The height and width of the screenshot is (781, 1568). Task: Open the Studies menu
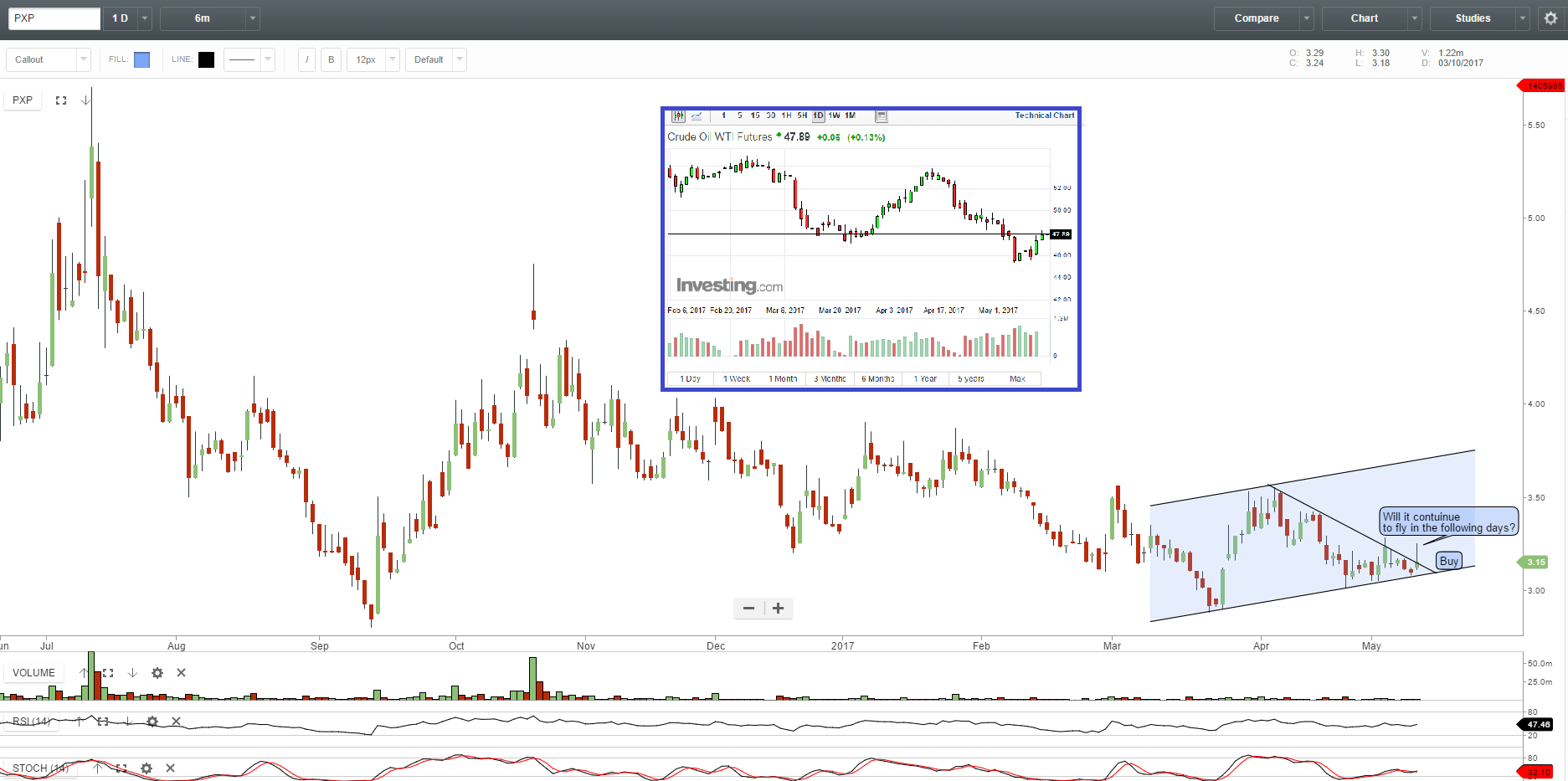pyautogui.click(x=1472, y=18)
